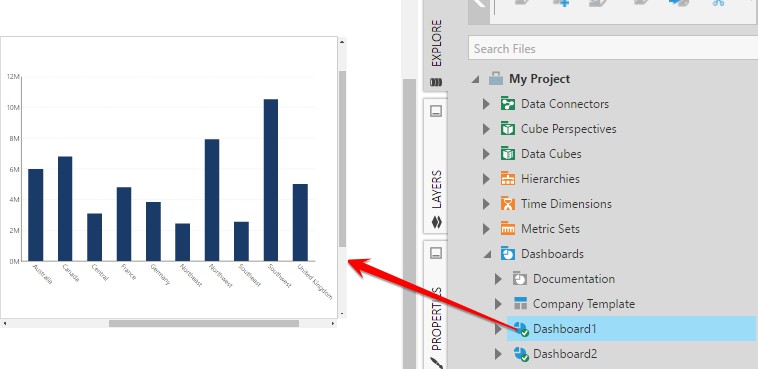
Task: Expand the Documentation folder node
Action: click(x=498, y=279)
